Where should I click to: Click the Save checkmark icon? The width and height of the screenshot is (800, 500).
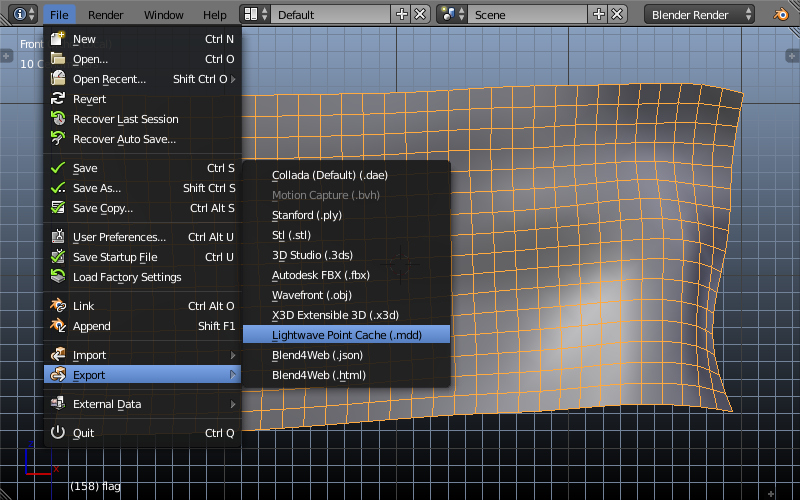pyautogui.click(x=58, y=167)
